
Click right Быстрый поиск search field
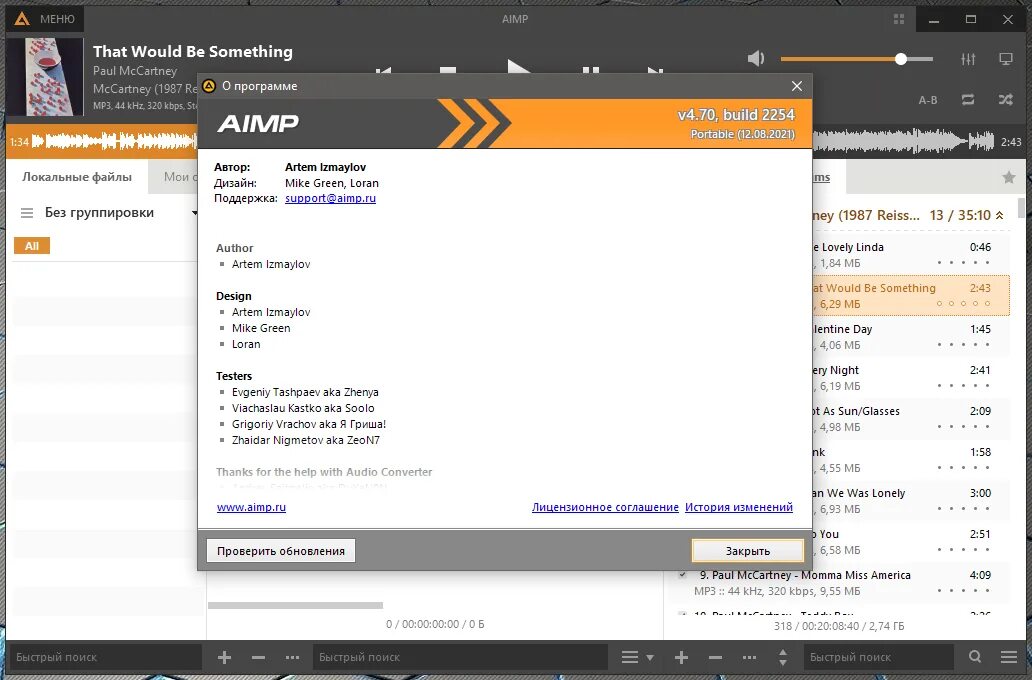878,657
